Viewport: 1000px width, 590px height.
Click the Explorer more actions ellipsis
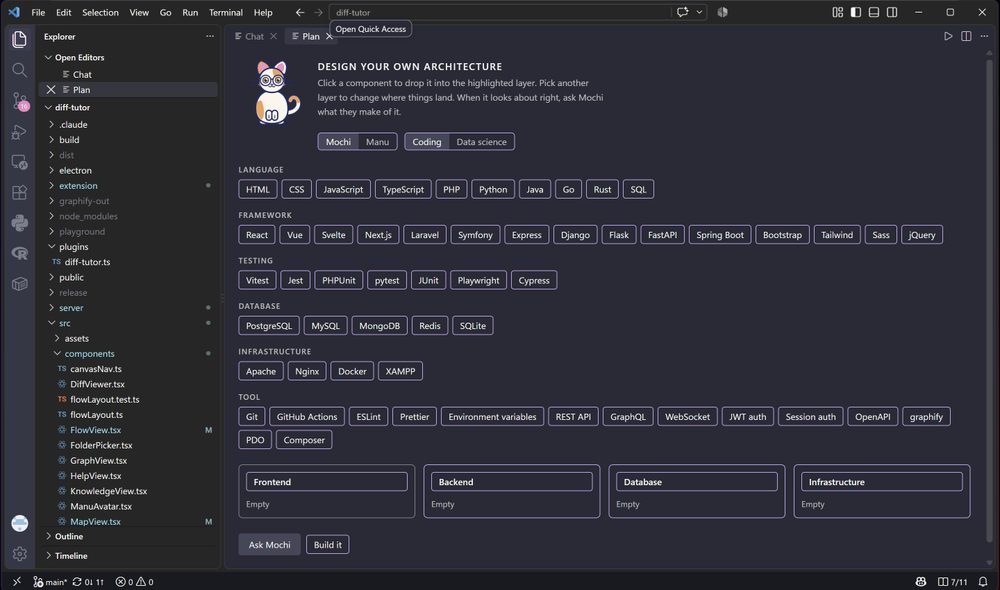(210, 36)
